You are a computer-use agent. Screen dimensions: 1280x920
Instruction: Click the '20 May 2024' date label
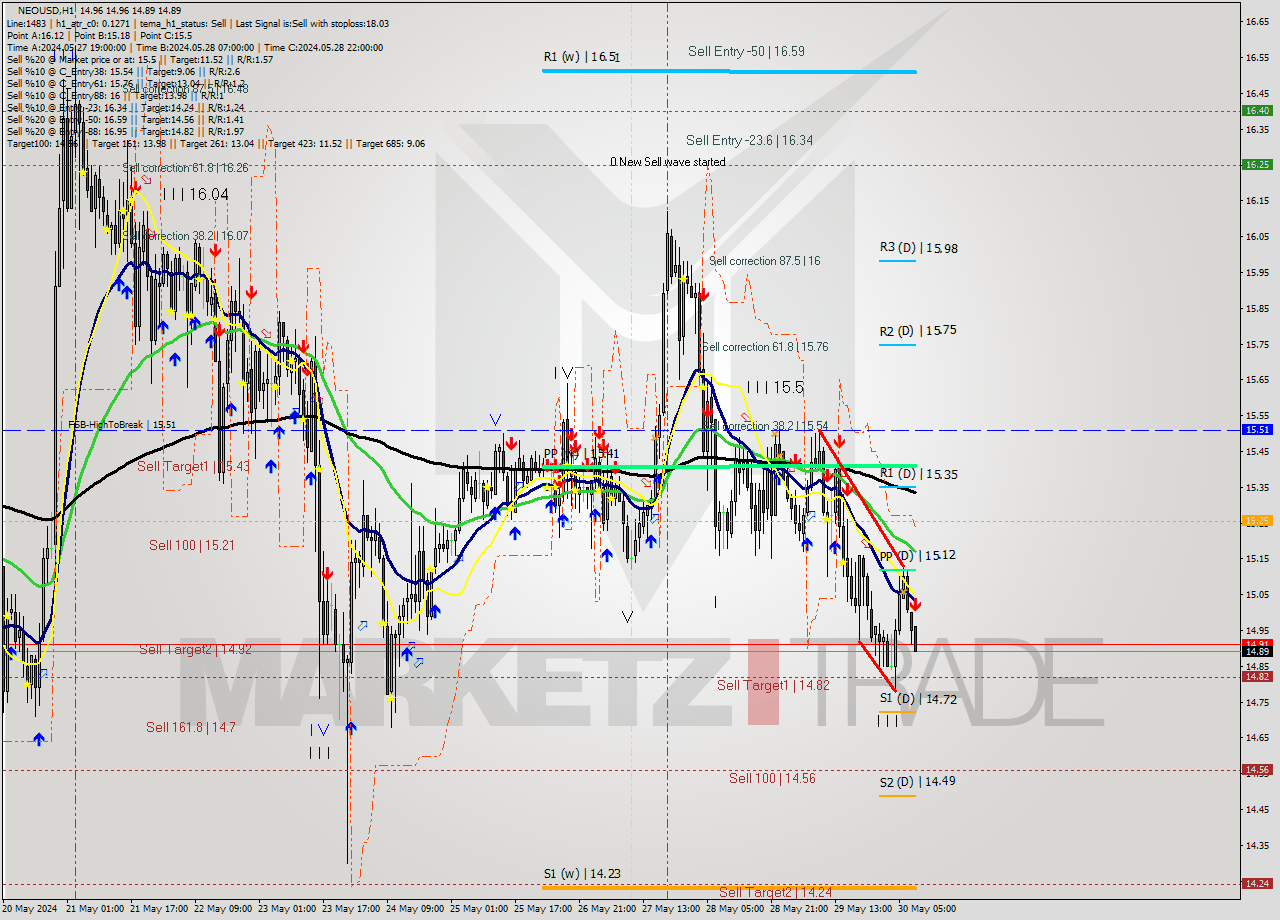click(x=29, y=909)
